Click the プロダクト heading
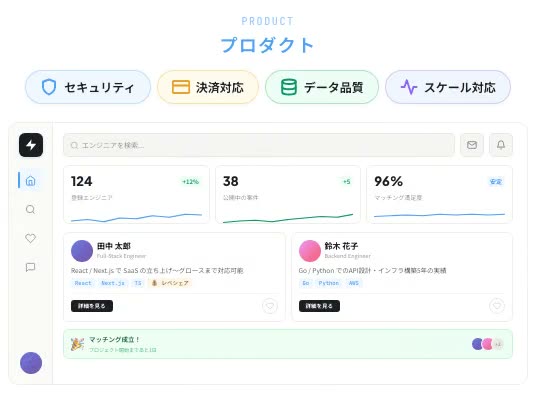The height and width of the screenshot is (394, 536). [x=267, y=45]
